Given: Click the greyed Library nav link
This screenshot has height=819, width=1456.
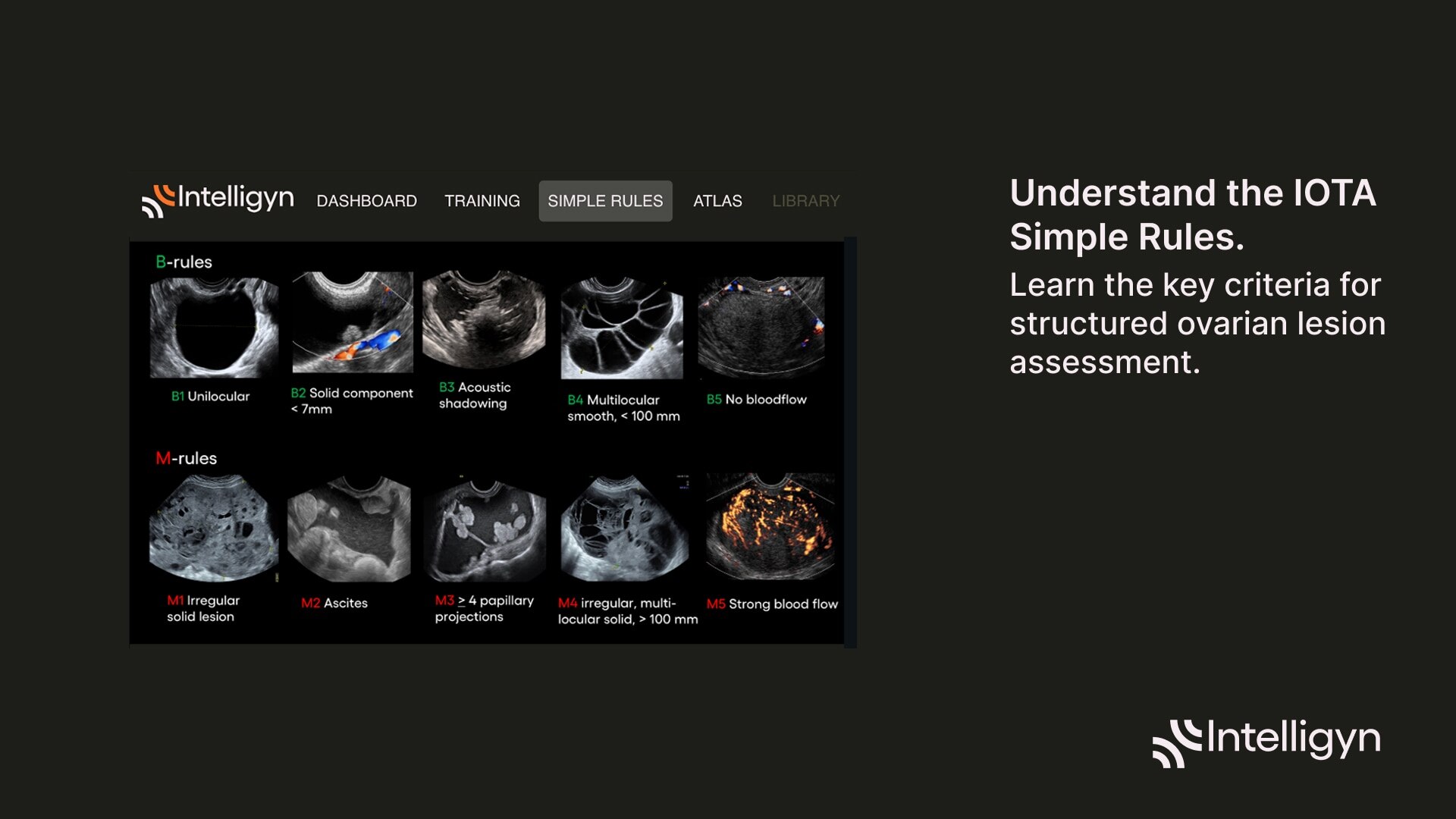Looking at the screenshot, I should (x=805, y=201).
